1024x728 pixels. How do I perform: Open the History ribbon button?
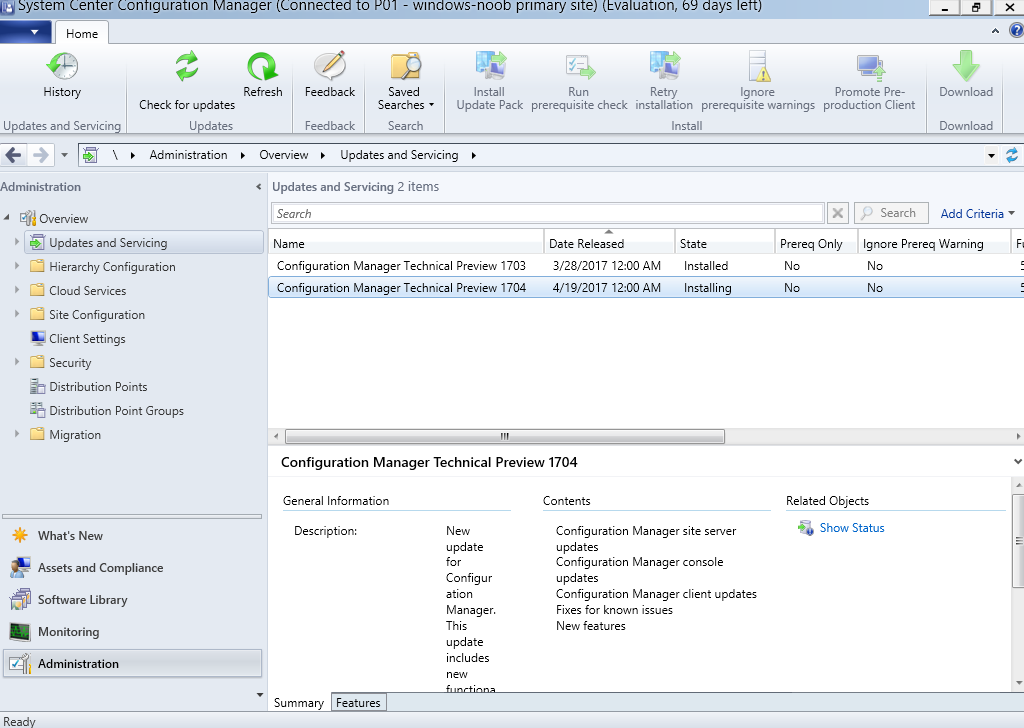coord(62,75)
